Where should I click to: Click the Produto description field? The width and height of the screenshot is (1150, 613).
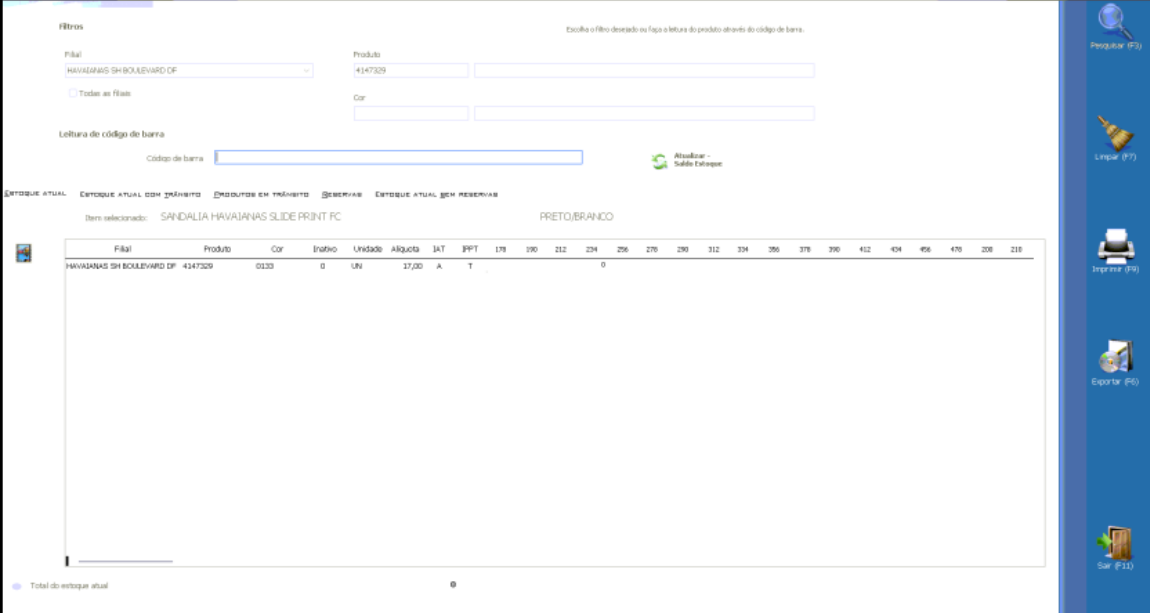tap(644, 71)
